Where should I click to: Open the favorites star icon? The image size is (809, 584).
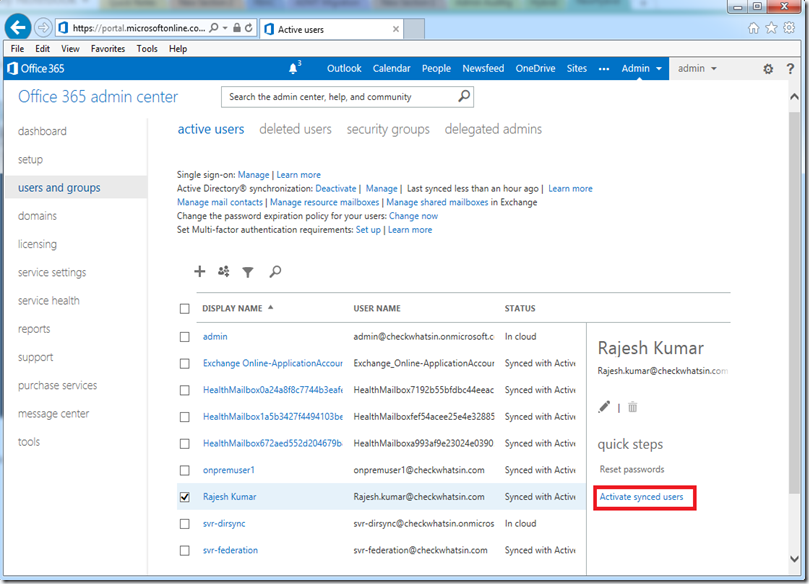(771, 28)
